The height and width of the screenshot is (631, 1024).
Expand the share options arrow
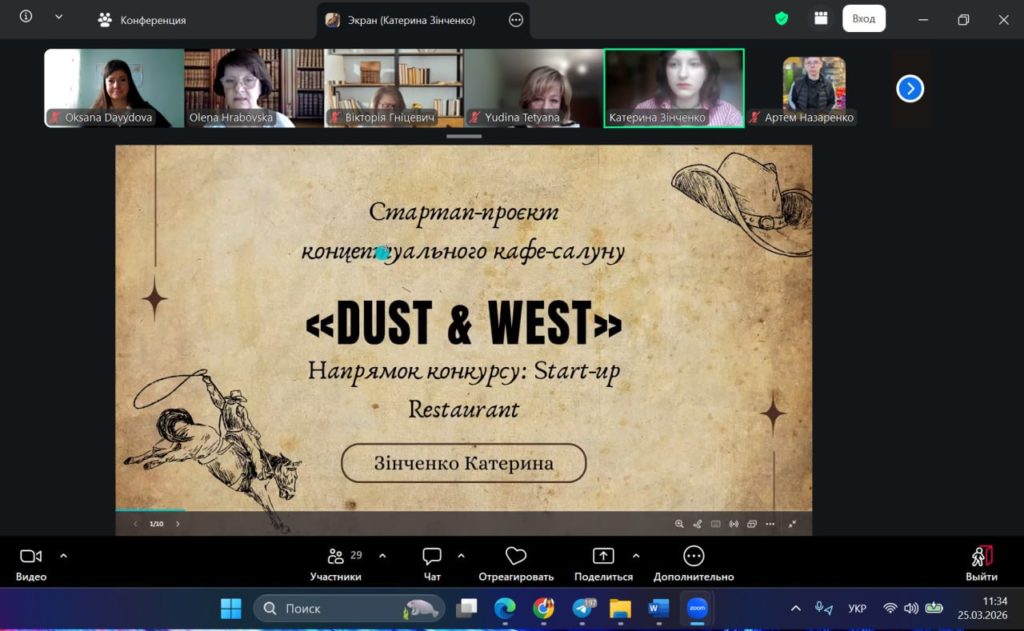(x=636, y=555)
